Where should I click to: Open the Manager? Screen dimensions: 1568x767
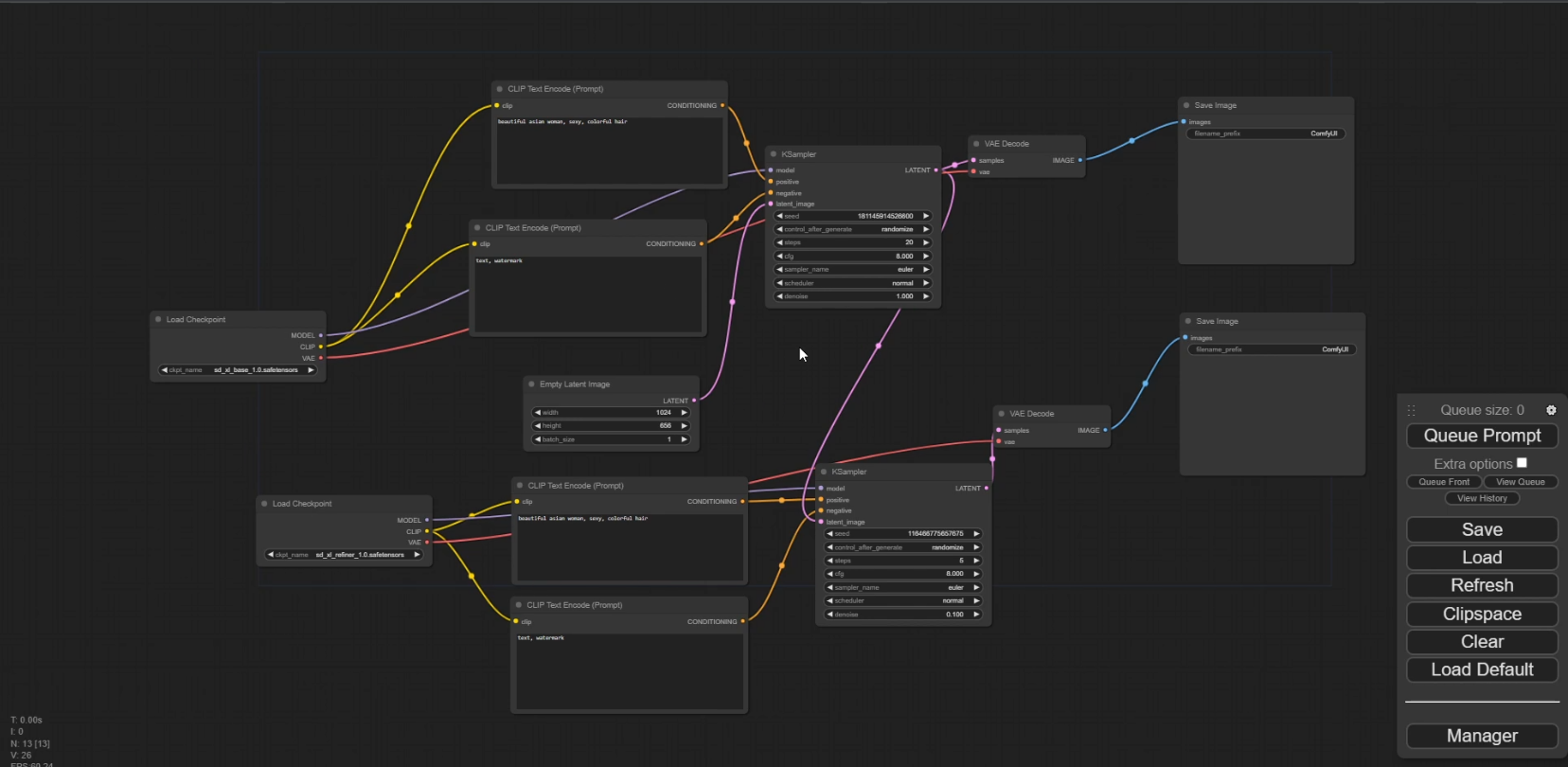(1482, 736)
